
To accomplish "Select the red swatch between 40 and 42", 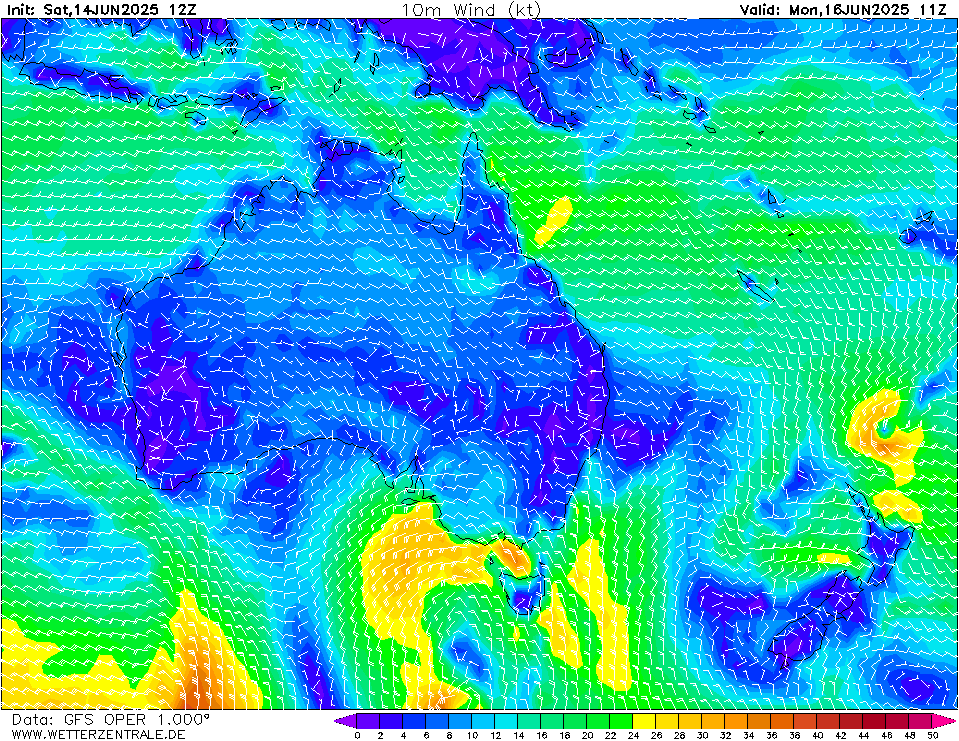I will tap(828, 721).
